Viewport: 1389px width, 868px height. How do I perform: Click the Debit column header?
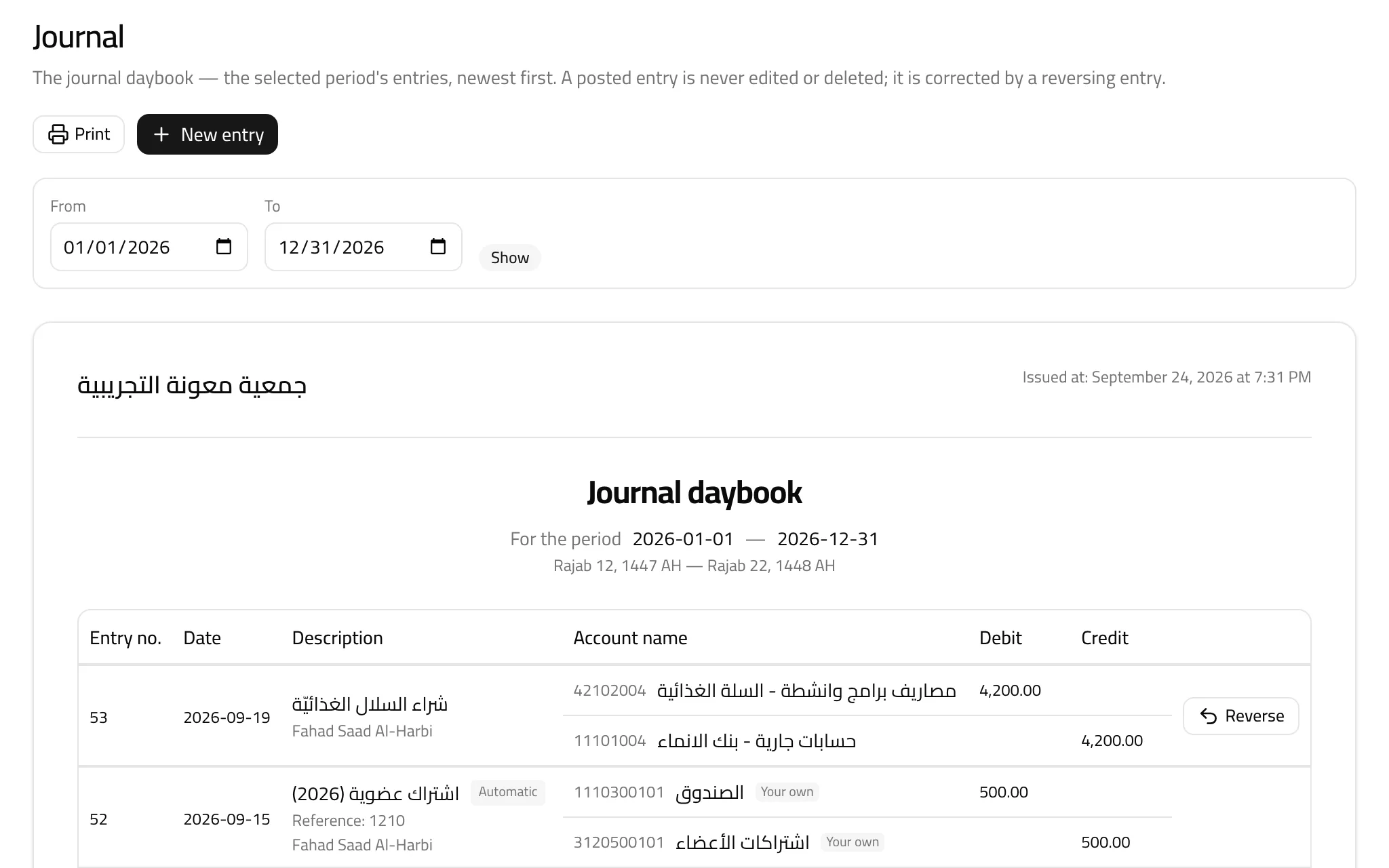click(1000, 638)
